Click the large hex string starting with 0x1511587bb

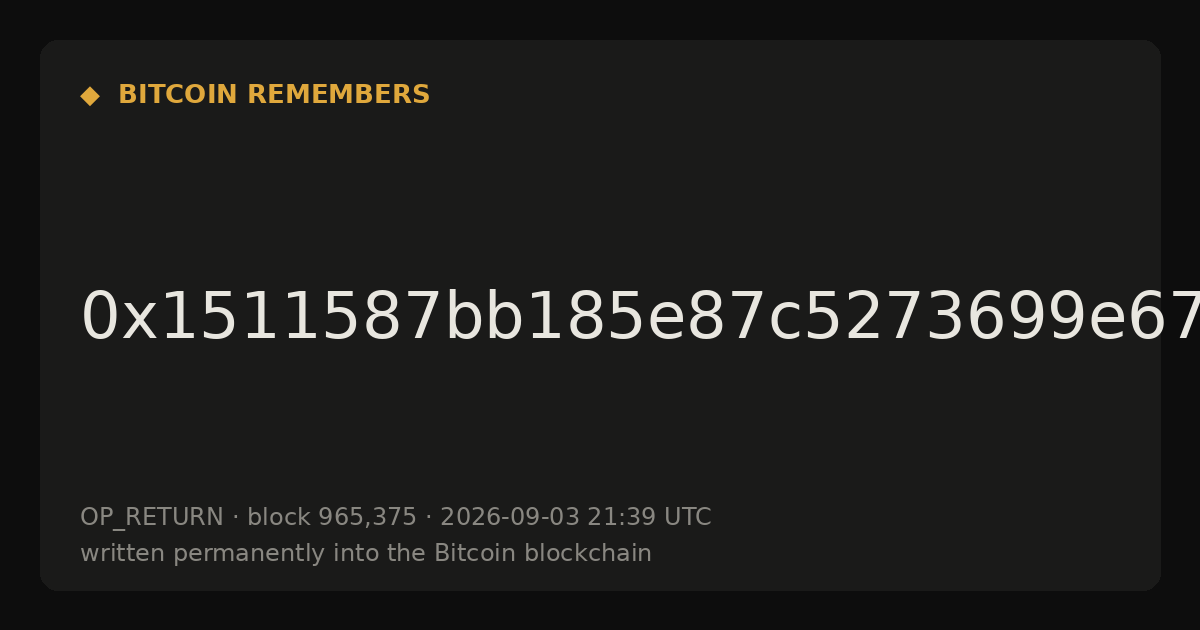click(x=640, y=318)
